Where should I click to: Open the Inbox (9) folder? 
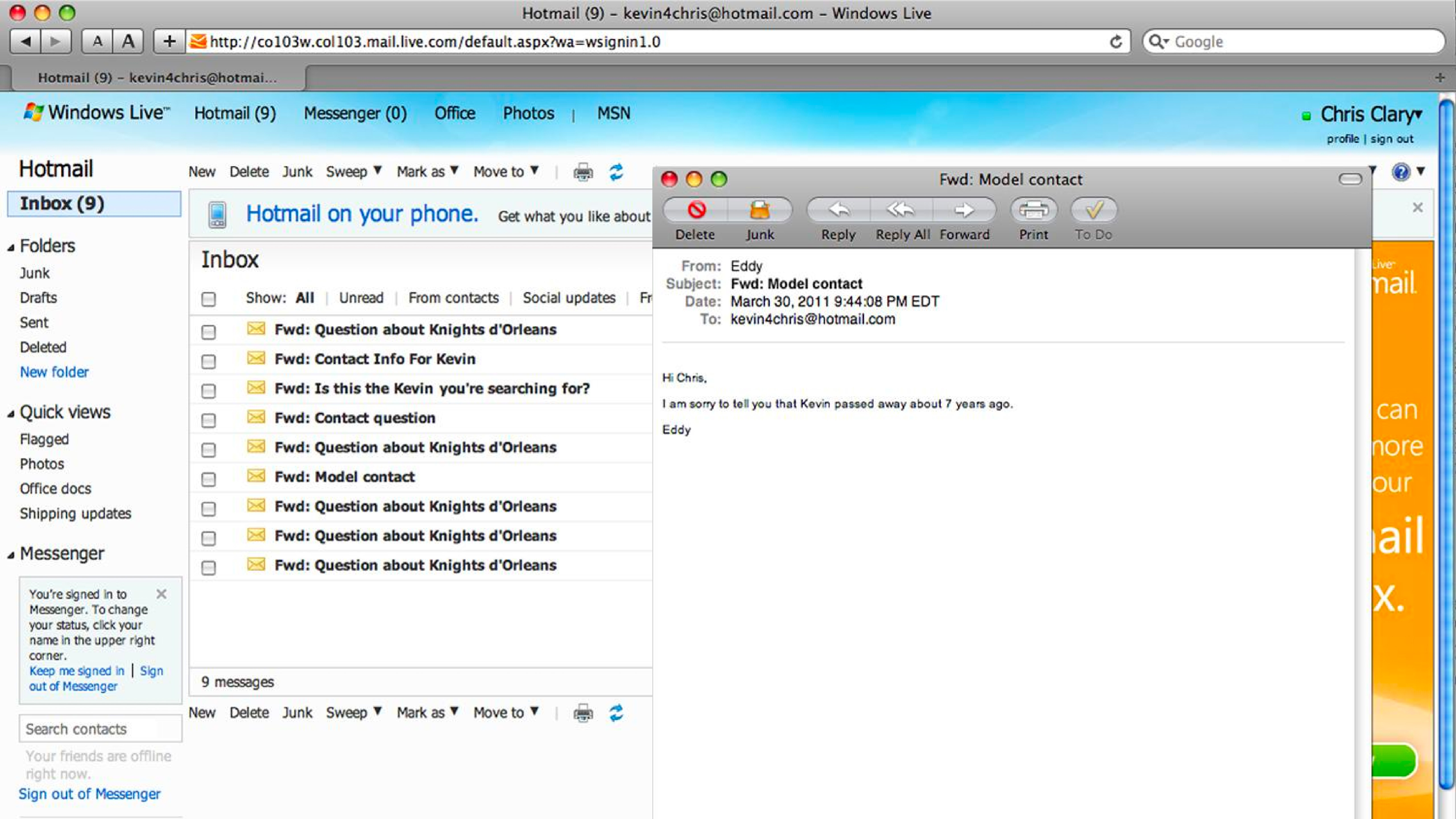pyautogui.click(x=94, y=204)
